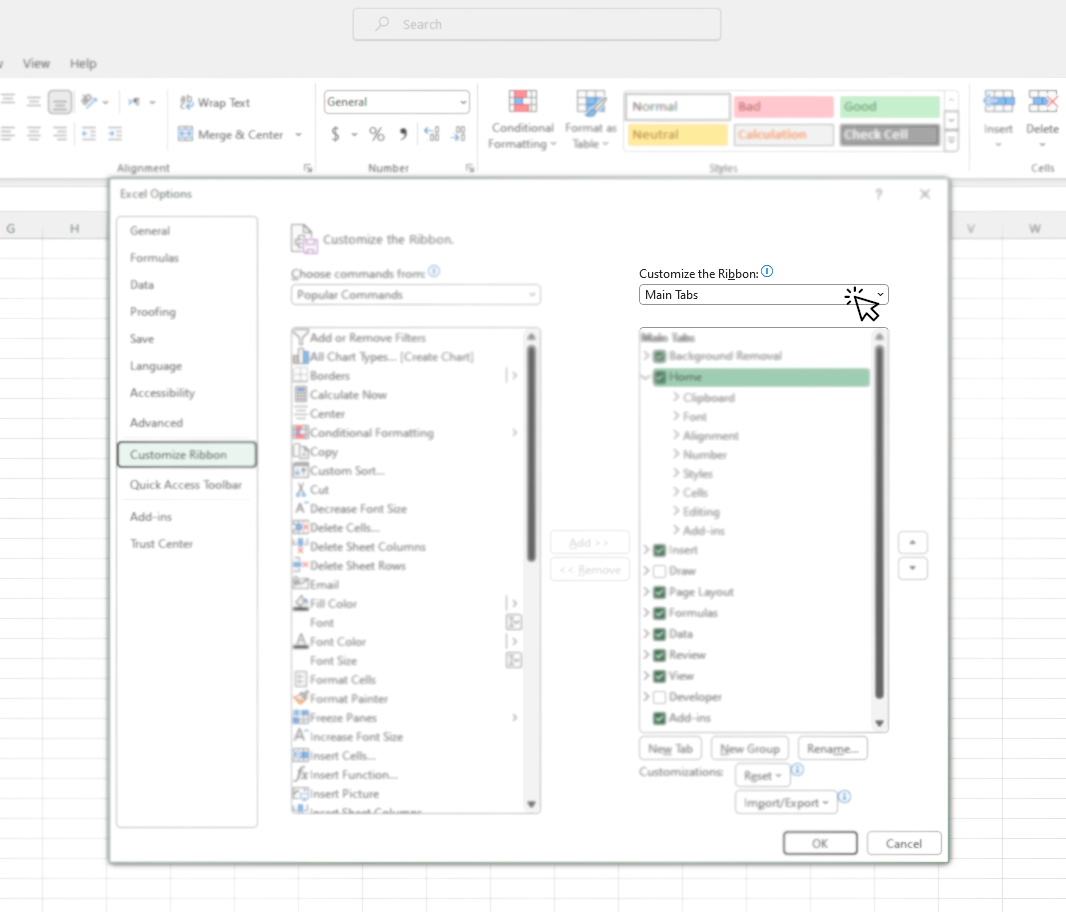
Task: Click the Merge & Center icon
Action: 186,134
